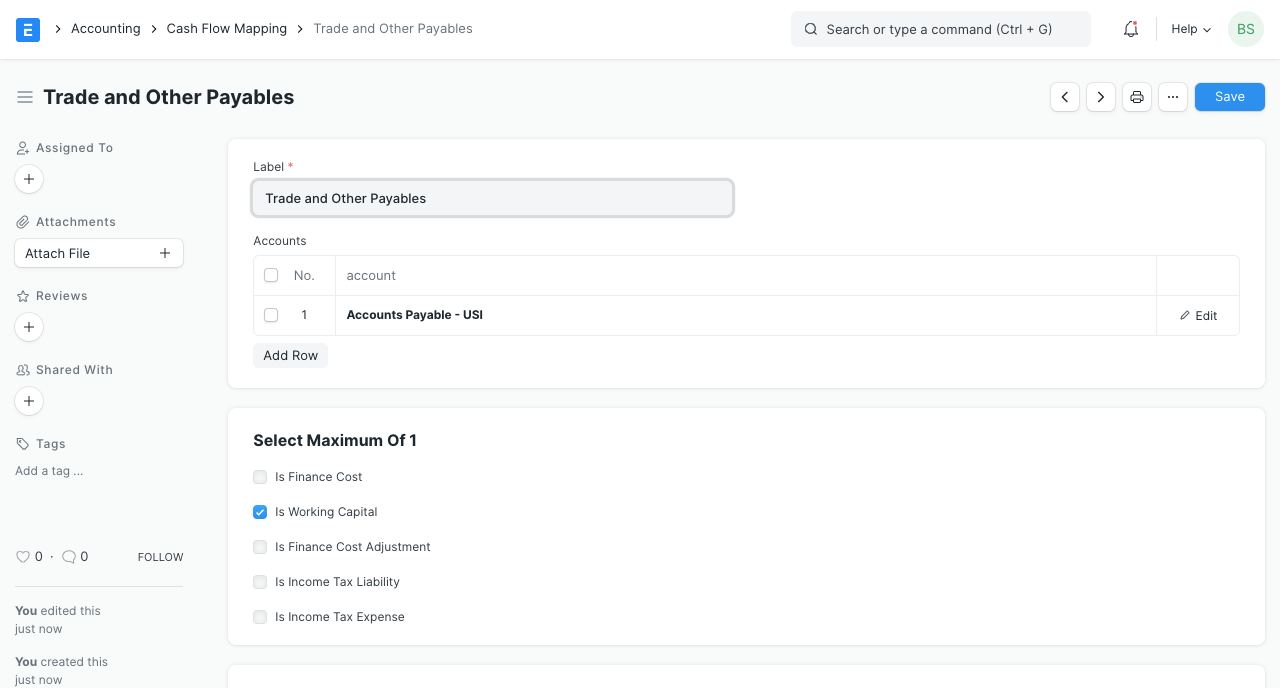
Task: Click the Save button
Action: tap(1229, 97)
